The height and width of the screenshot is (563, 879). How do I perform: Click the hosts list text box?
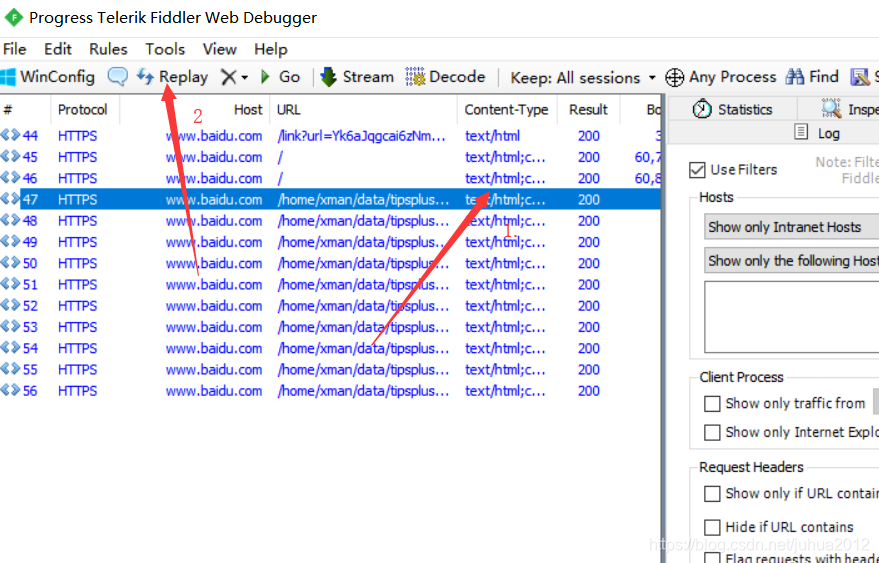tap(792, 317)
